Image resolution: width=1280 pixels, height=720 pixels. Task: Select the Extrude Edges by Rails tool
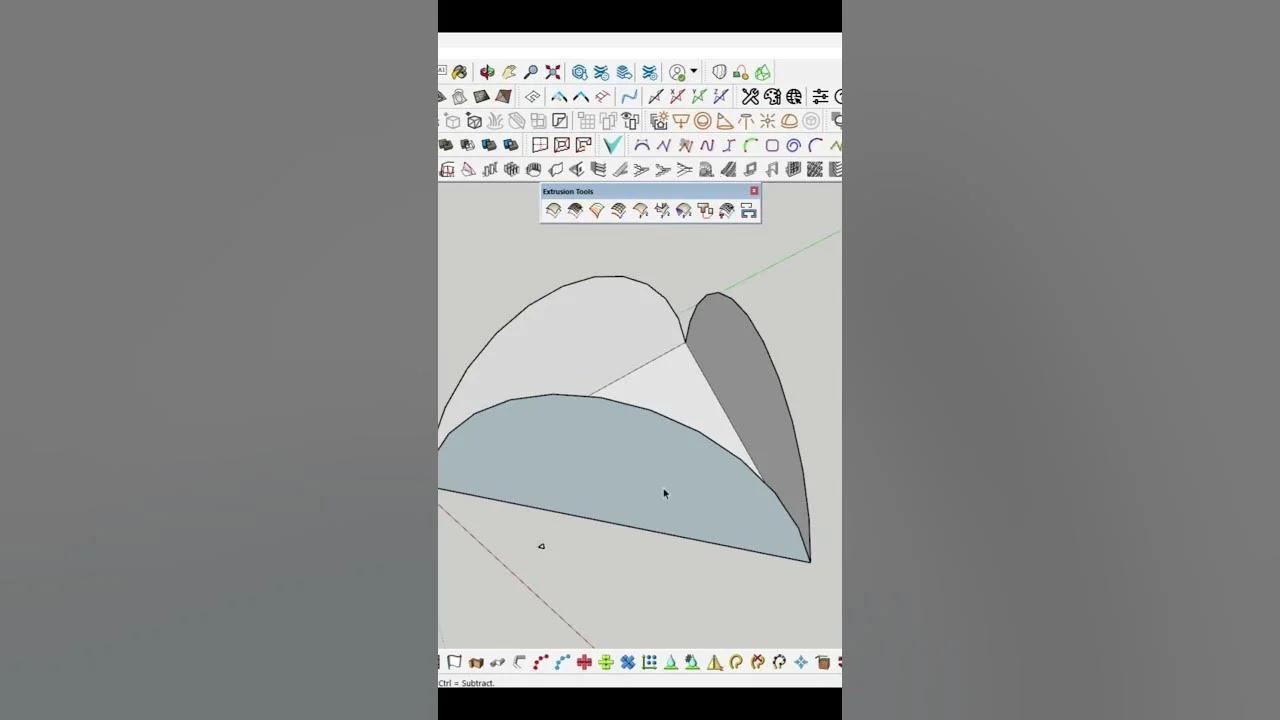point(555,210)
